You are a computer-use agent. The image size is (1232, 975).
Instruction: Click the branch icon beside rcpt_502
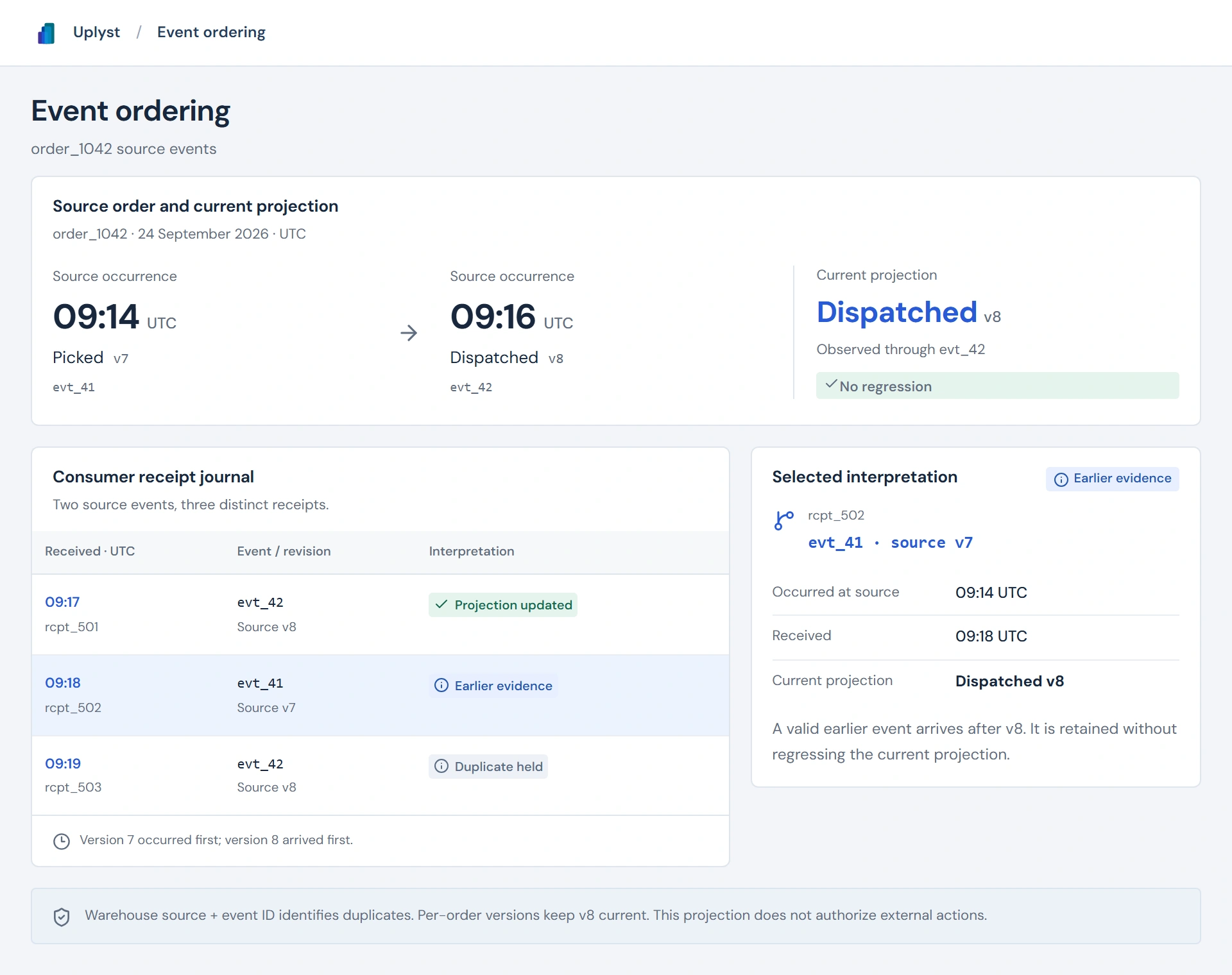pyautogui.click(x=784, y=520)
